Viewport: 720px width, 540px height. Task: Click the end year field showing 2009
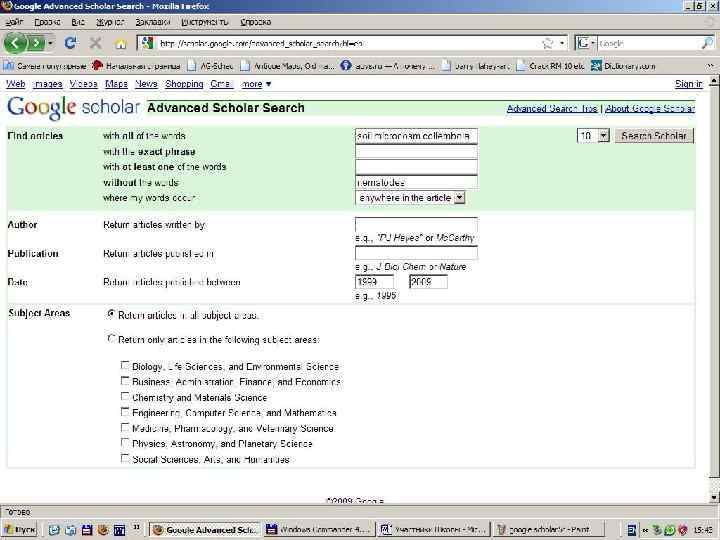tap(428, 282)
